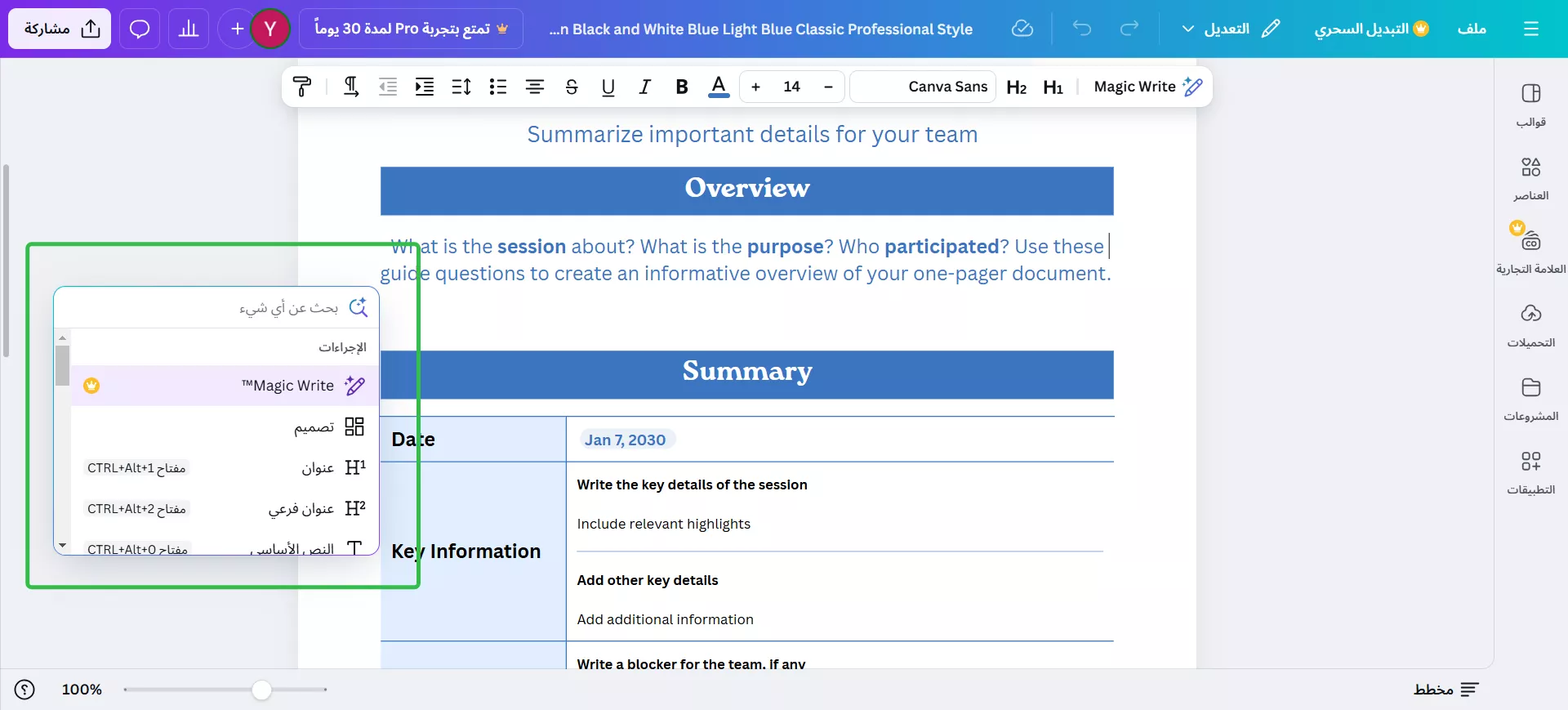Image resolution: width=1568 pixels, height=710 pixels.
Task: Toggle strikethrough formatting
Action: tap(572, 87)
